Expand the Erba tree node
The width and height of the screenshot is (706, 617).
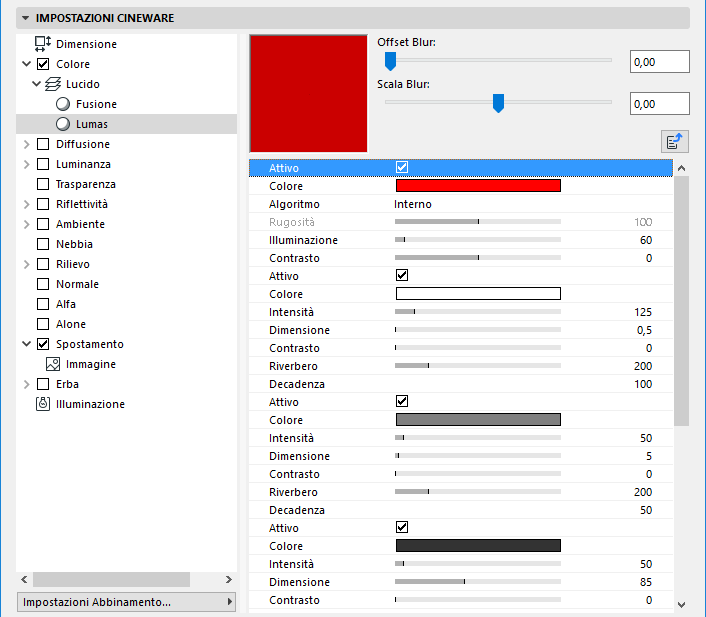pyautogui.click(x=27, y=384)
